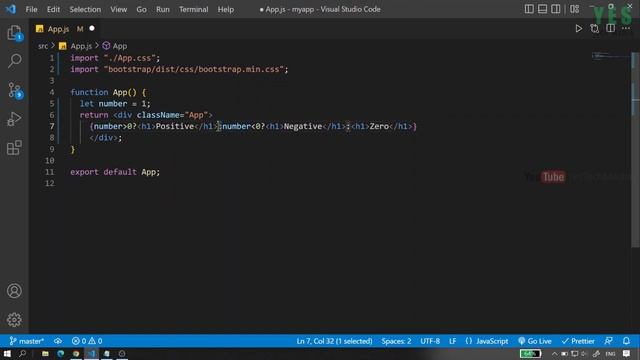The image size is (640, 360).
Task: Click the word Negative in line 7
Action: [x=303, y=126]
